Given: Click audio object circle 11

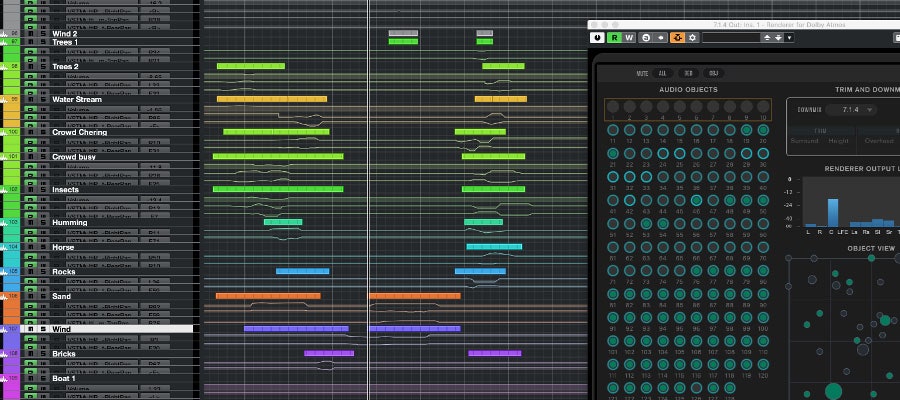Looking at the screenshot, I should point(611,130).
